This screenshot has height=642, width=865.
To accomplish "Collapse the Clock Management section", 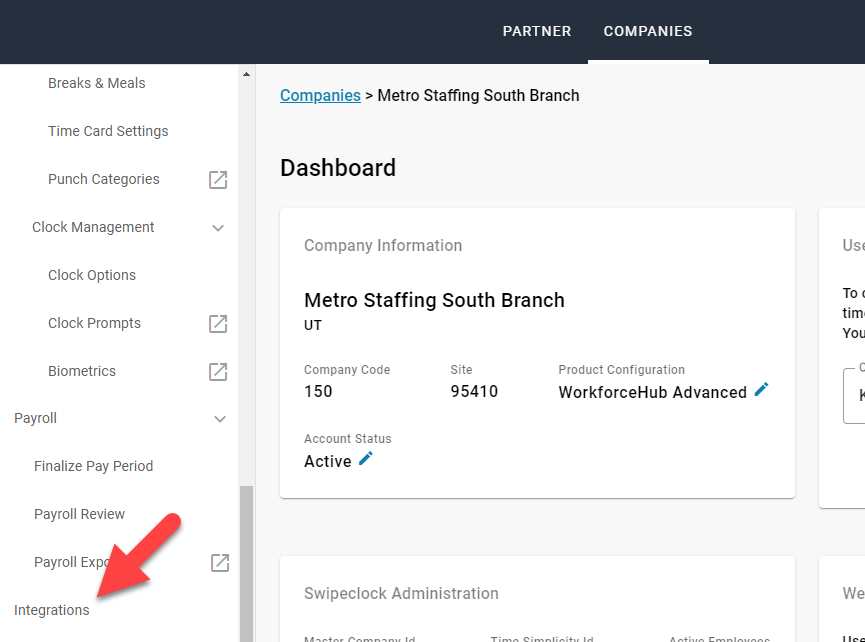I will click(x=218, y=227).
